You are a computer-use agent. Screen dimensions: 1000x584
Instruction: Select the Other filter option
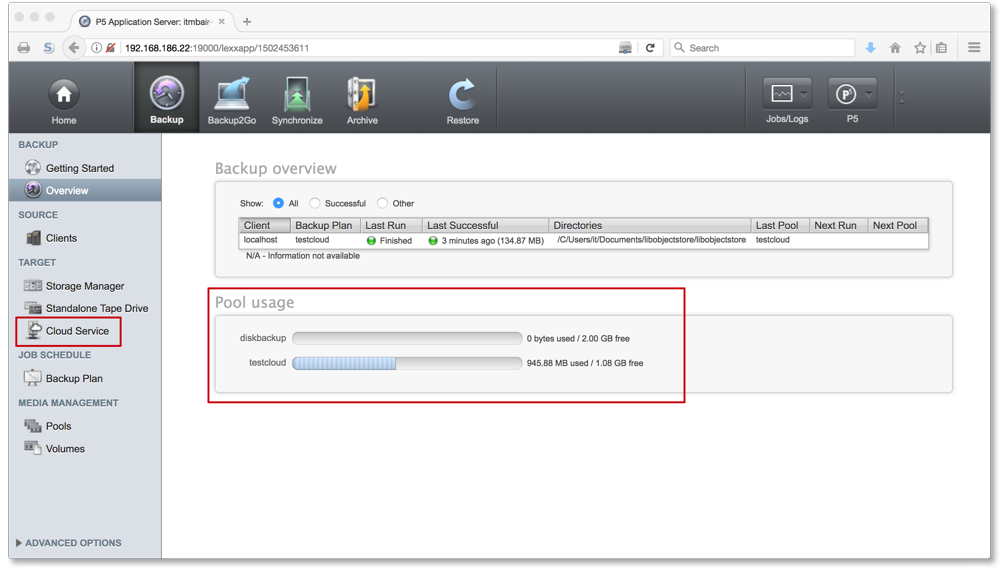pos(381,203)
